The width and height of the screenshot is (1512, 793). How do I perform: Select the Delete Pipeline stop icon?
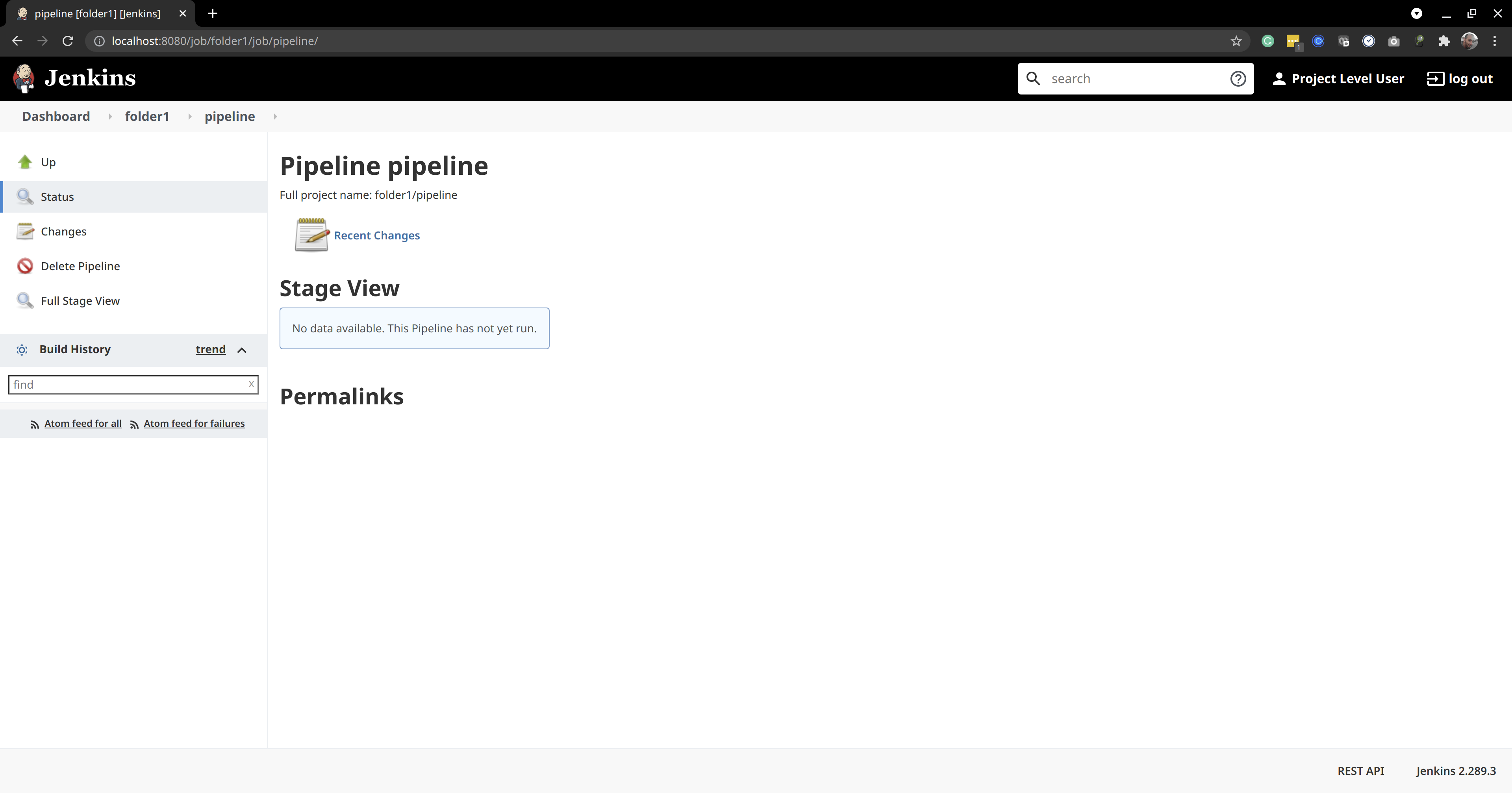25,266
